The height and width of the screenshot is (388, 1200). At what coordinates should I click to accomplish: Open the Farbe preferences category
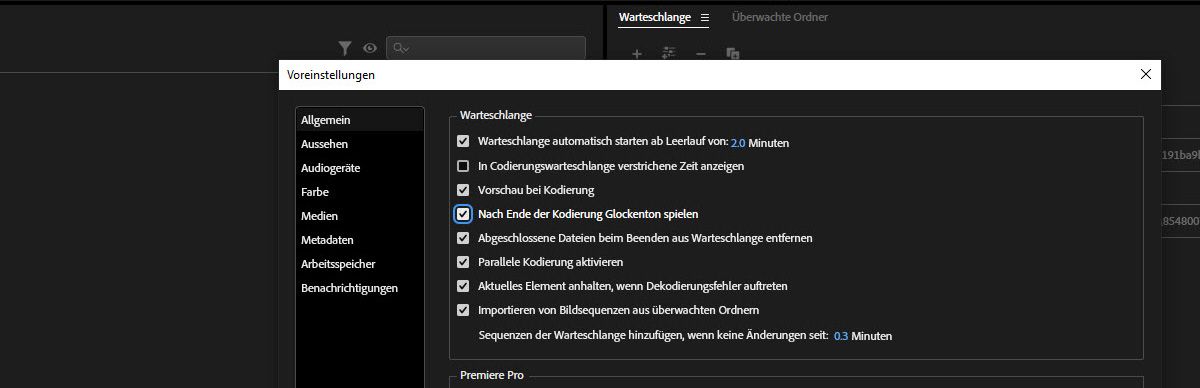(x=360, y=192)
